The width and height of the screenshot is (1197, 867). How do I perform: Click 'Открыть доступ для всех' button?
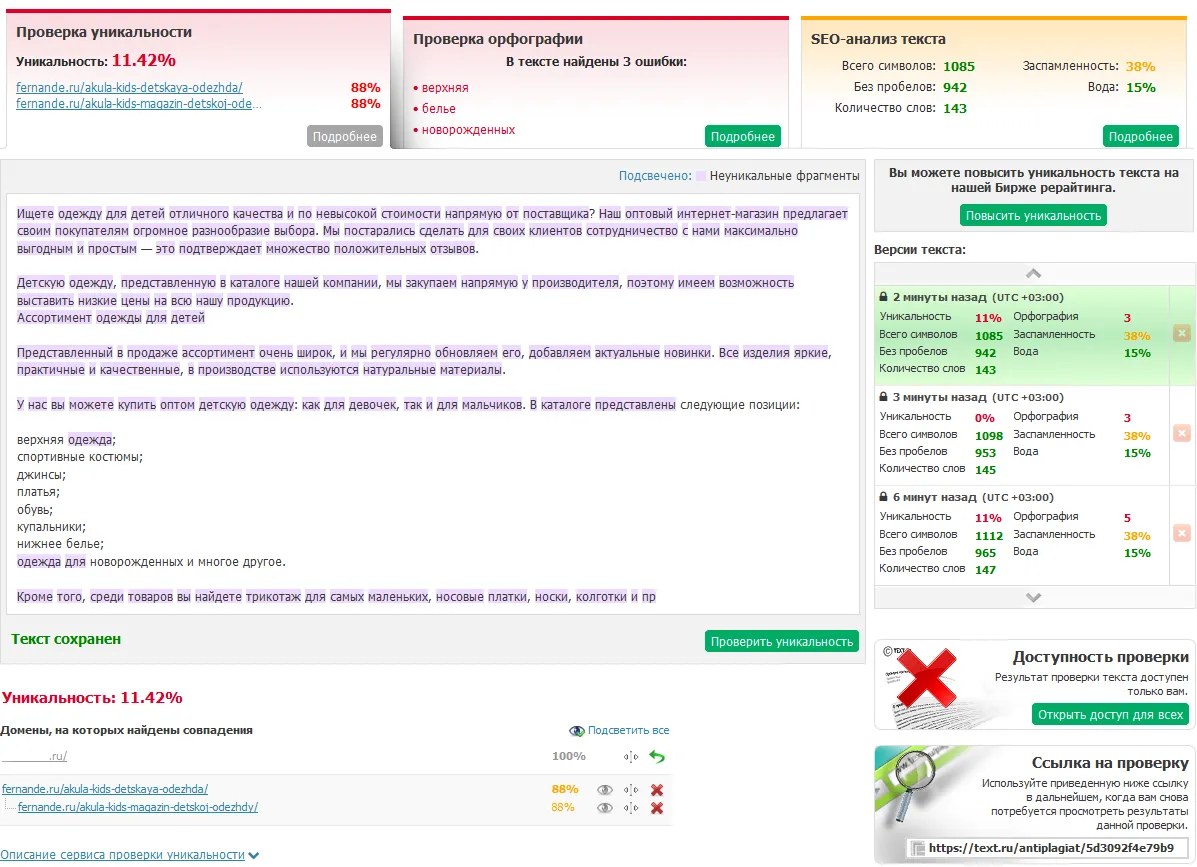point(1111,714)
